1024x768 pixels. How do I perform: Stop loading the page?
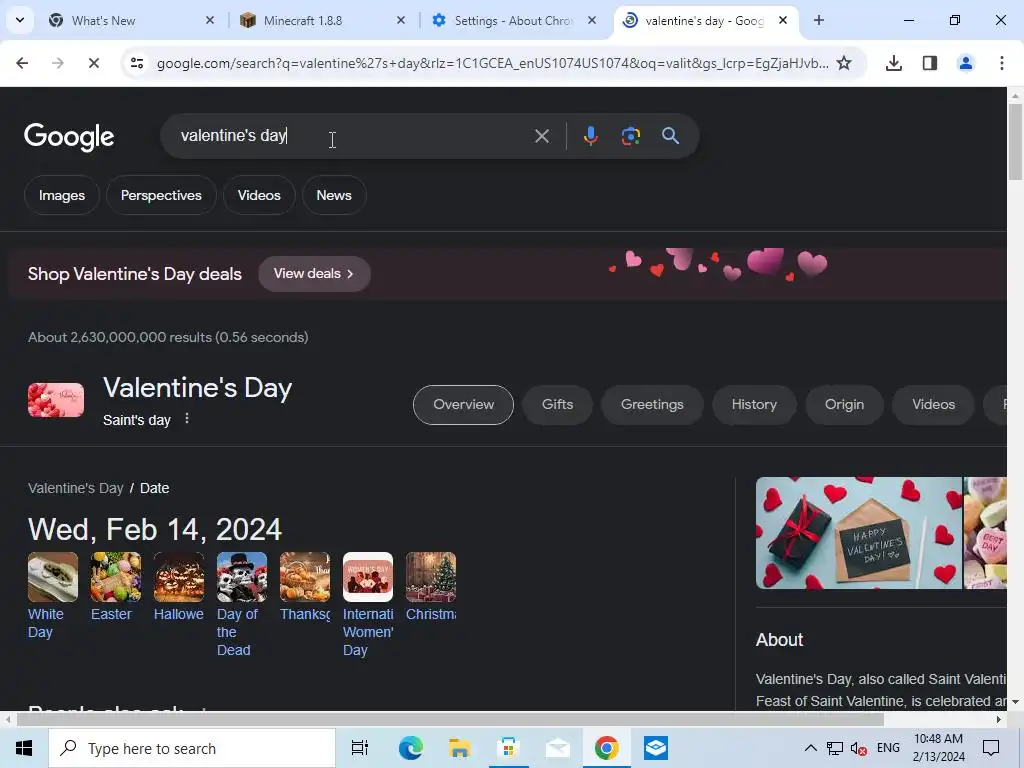[93, 63]
